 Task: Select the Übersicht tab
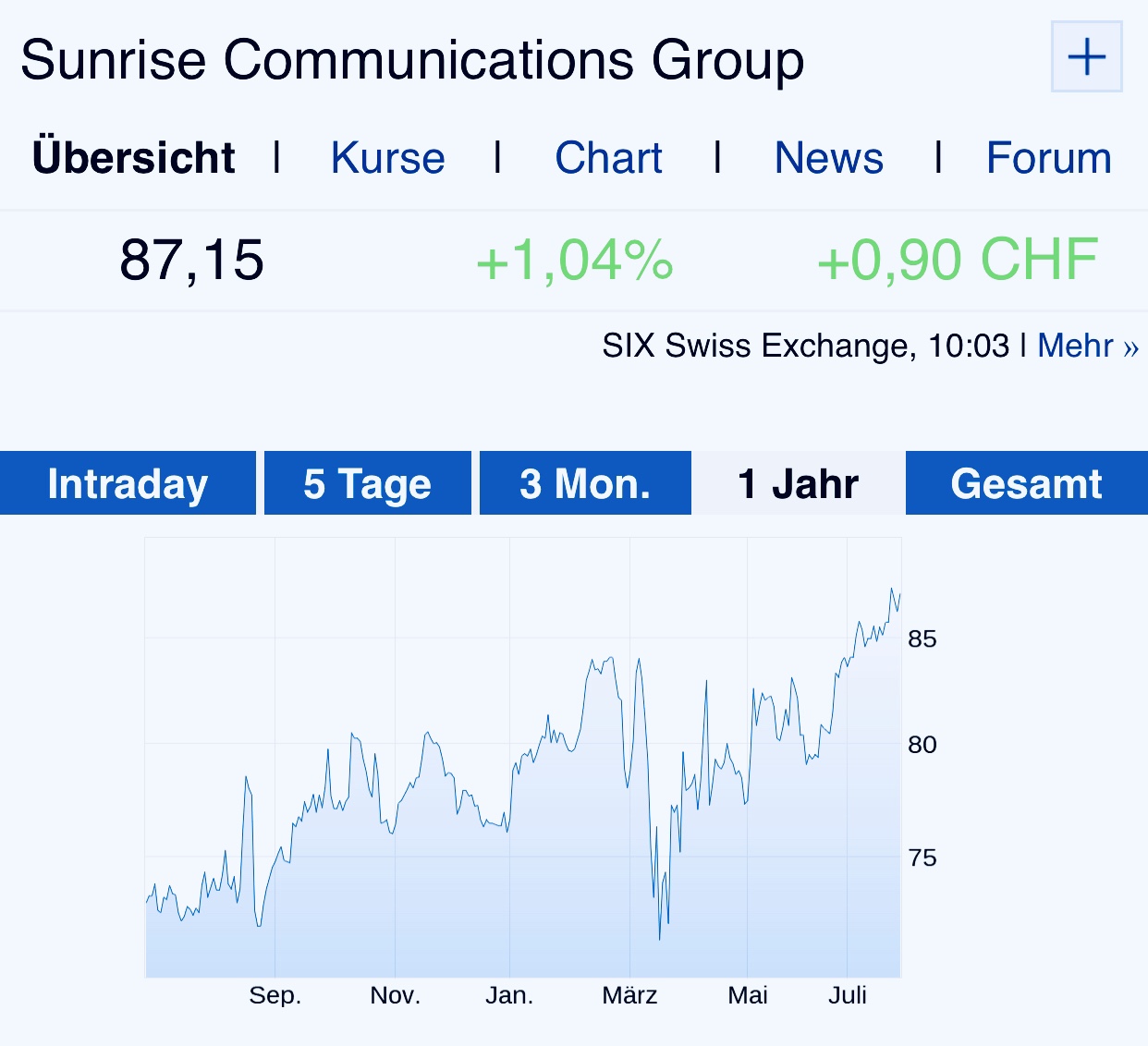click(x=134, y=158)
